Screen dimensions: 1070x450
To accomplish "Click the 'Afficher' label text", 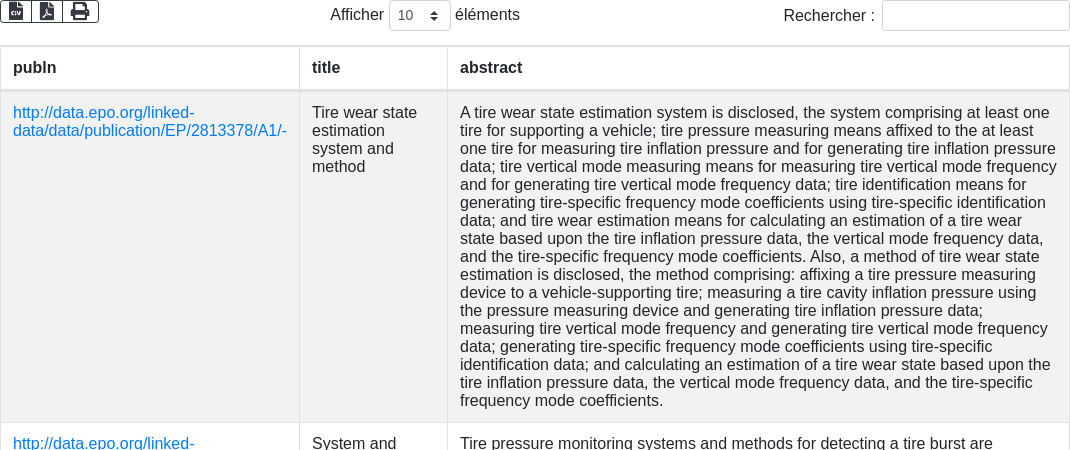I will [356, 15].
